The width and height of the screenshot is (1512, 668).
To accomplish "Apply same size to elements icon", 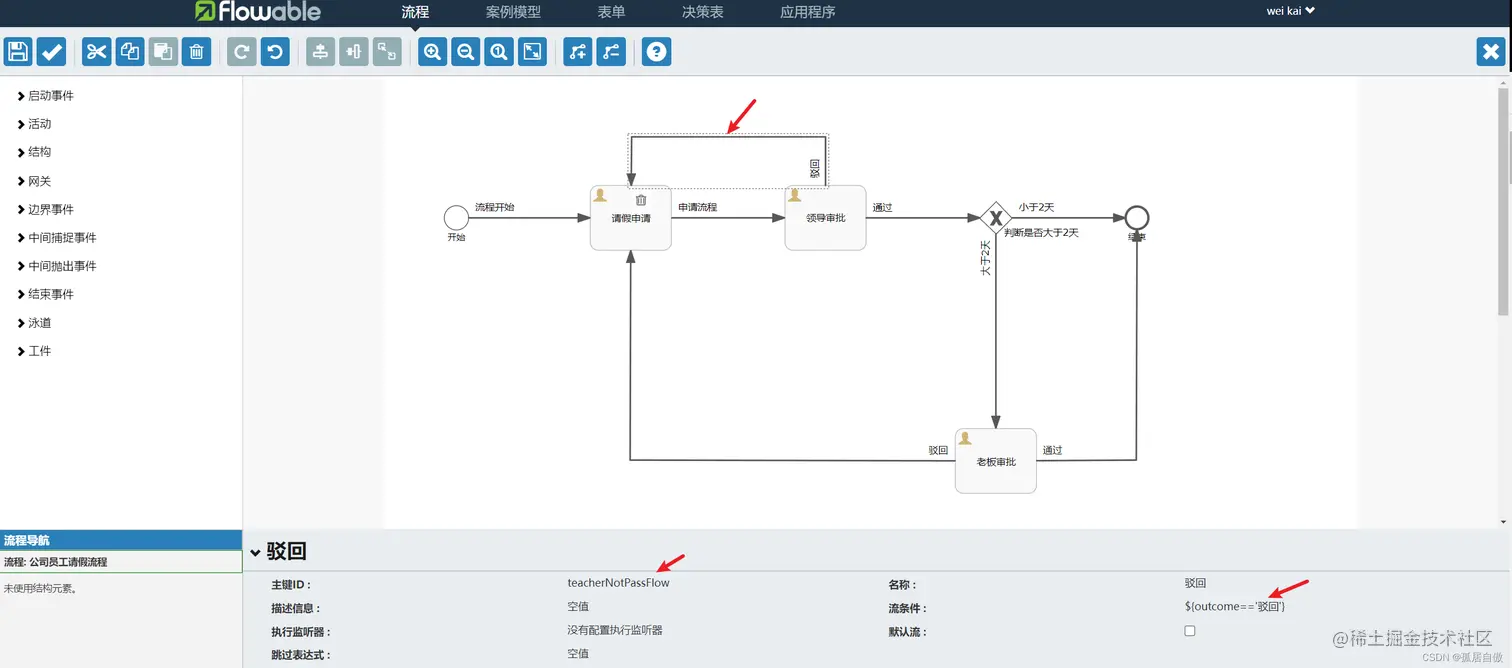I will pos(387,52).
